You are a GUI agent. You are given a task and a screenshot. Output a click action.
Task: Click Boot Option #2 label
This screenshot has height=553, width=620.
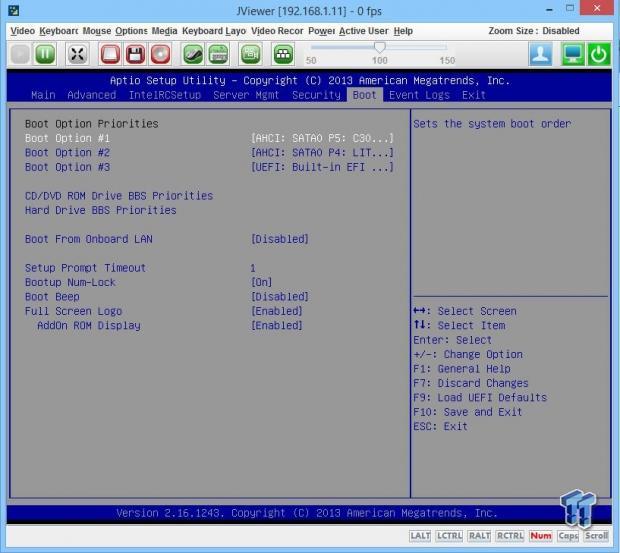[x=67, y=153]
